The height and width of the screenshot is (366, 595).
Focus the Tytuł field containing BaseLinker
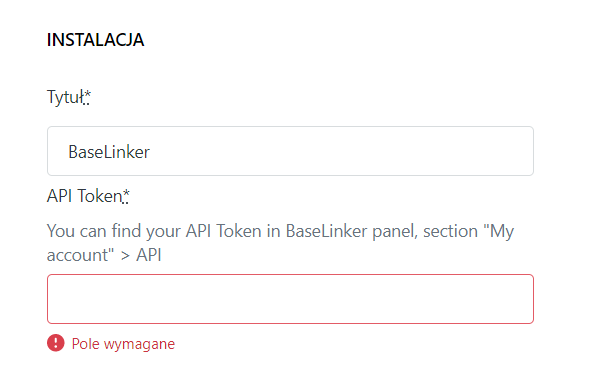tap(290, 151)
